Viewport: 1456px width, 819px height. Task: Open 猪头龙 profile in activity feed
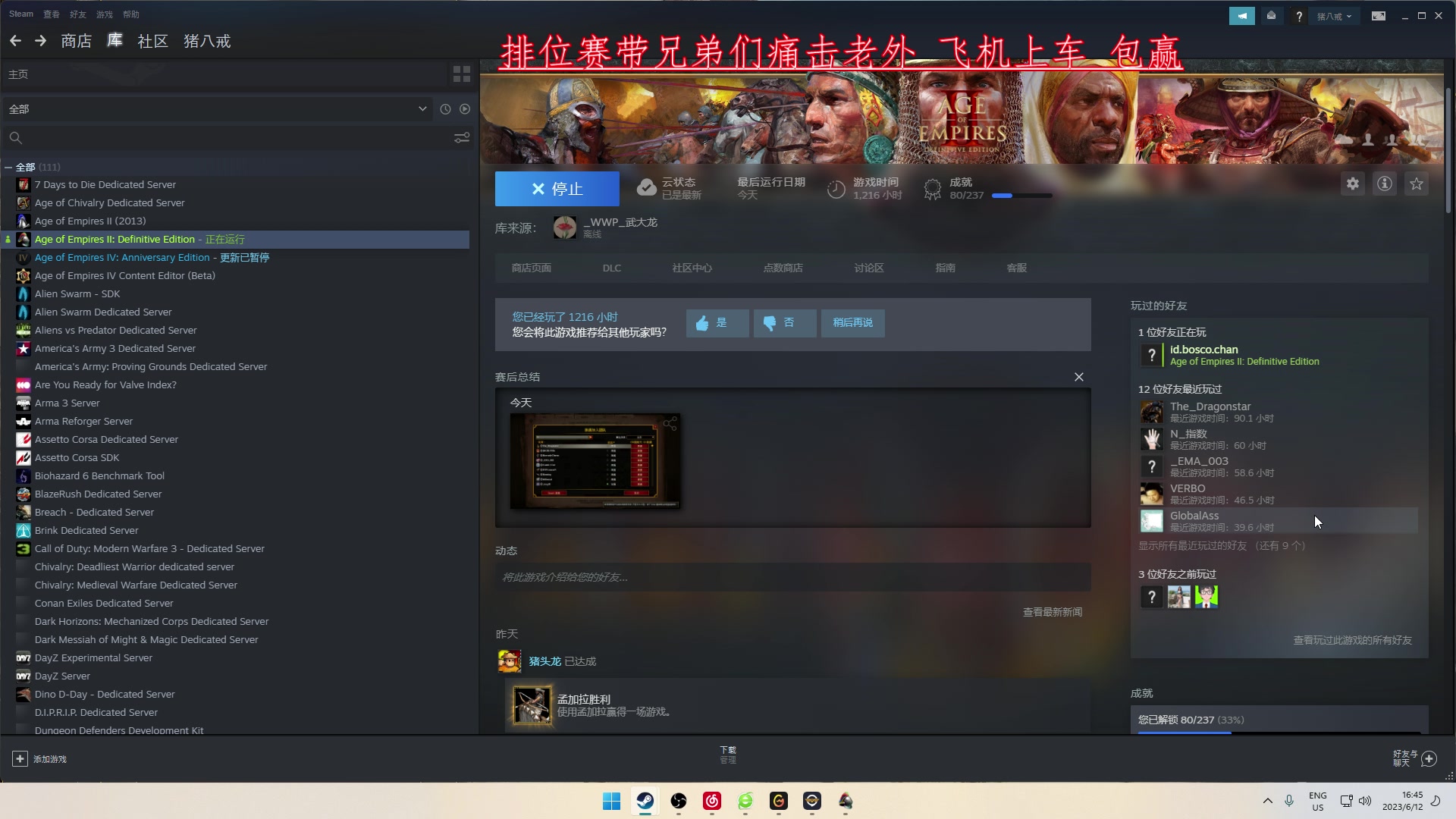tap(544, 661)
